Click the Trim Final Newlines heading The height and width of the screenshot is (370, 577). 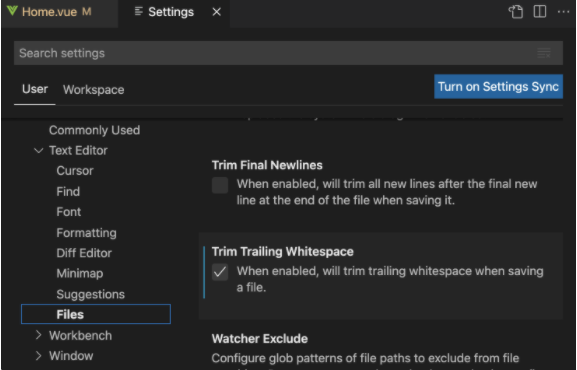pos(267,165)
